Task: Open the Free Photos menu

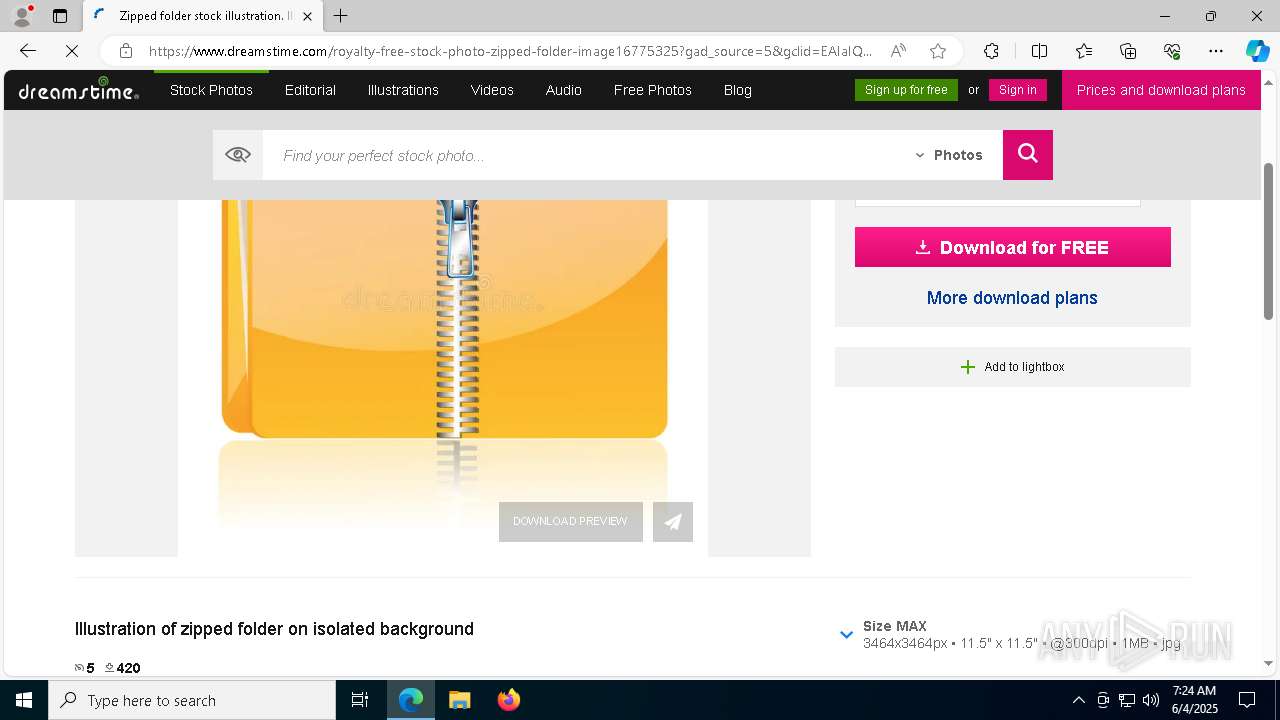Action: (653, 90)
